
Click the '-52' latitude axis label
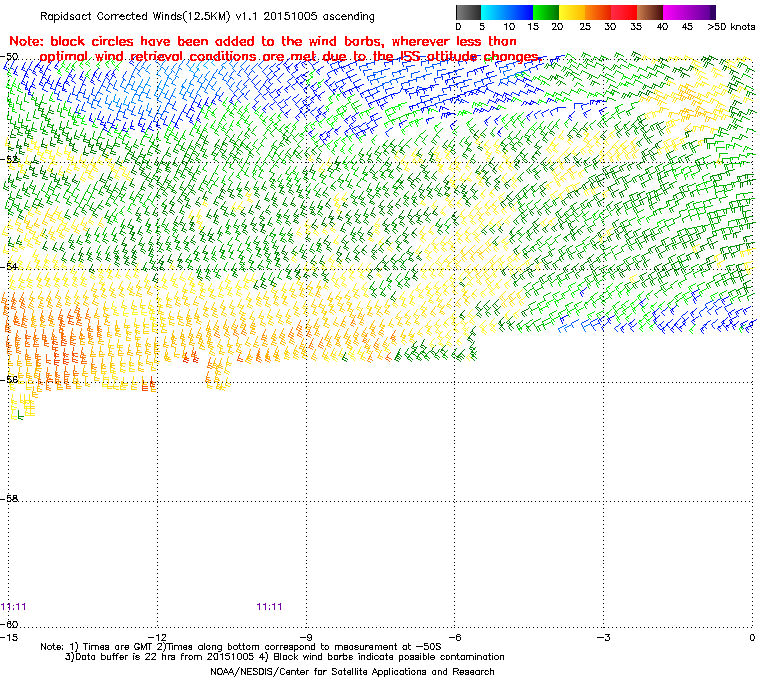(x=9, y=160)
